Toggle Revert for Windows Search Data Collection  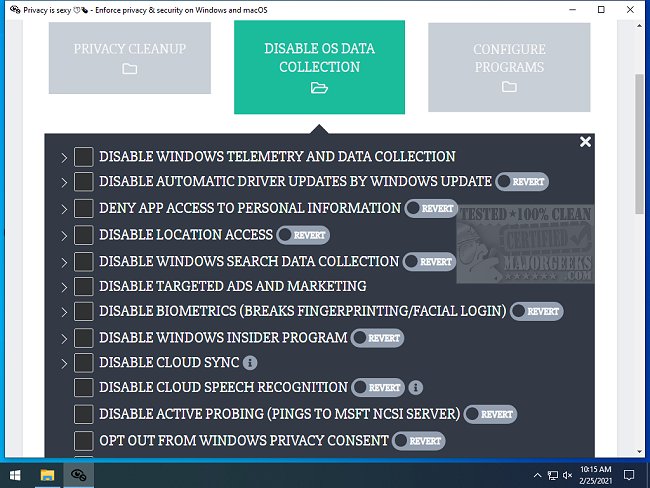point(429,262)
